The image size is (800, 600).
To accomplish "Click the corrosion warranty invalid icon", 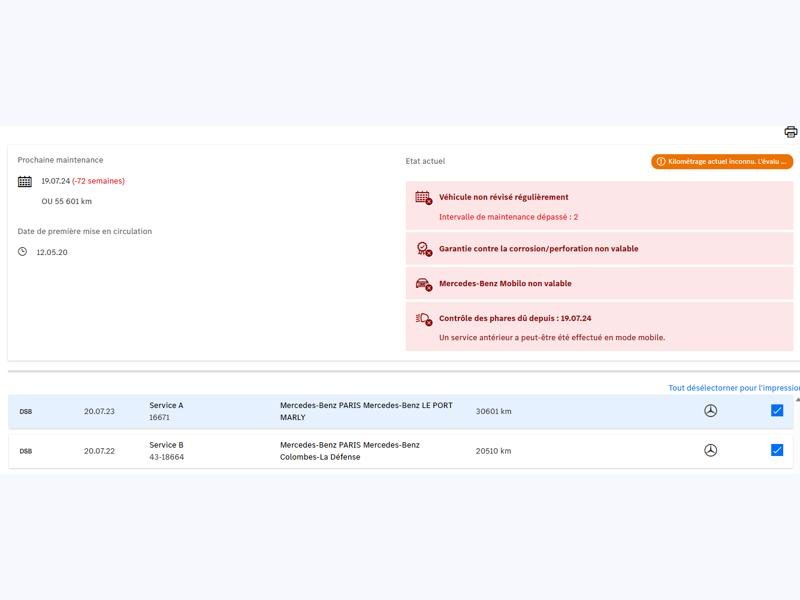I will pyautogui.click(x=423, y=249).
